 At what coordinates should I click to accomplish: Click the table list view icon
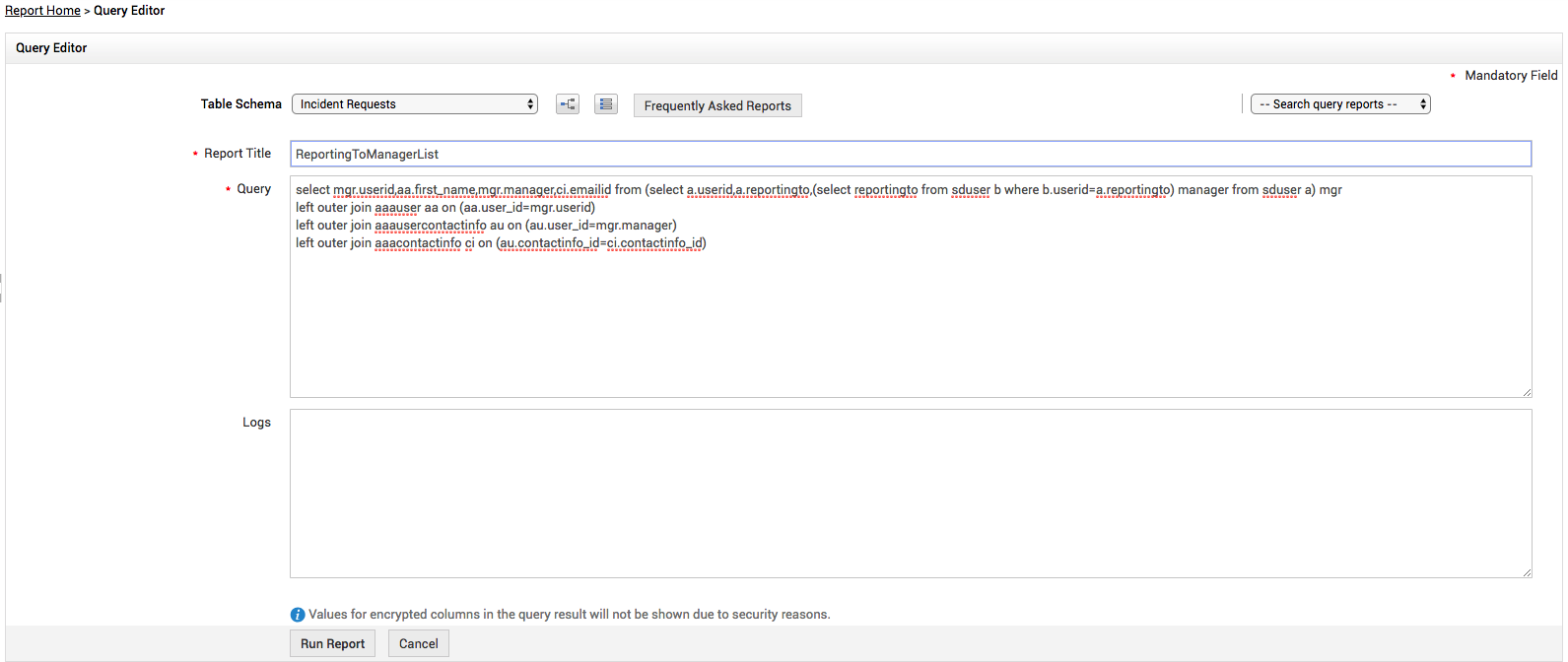606,104
